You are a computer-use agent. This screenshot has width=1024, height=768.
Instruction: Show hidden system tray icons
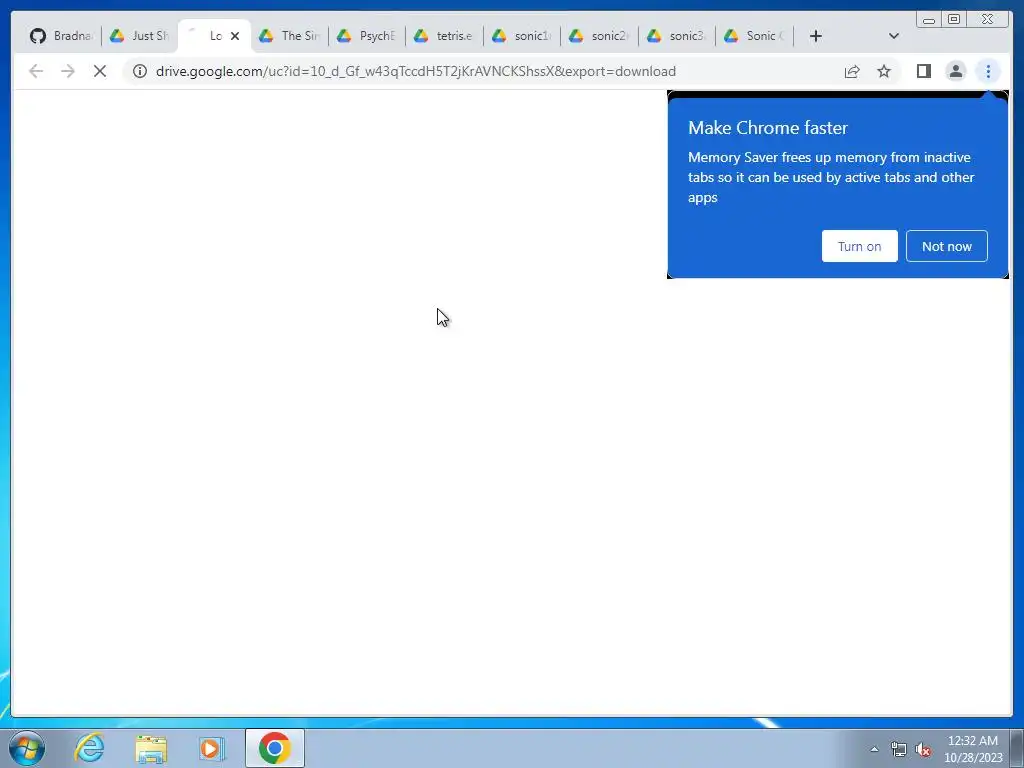[x=874, y=749]
